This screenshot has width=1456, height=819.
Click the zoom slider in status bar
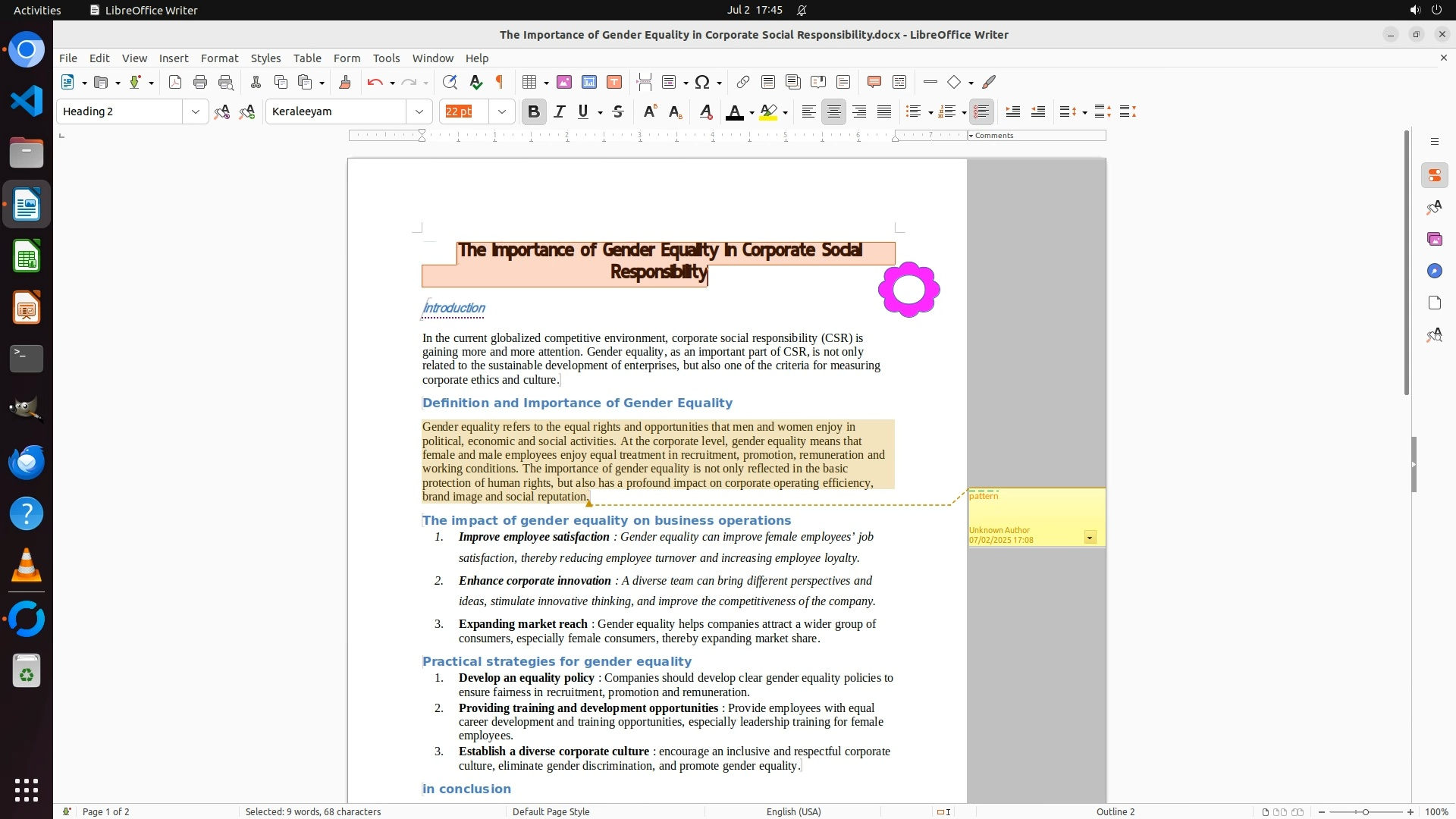coord(1365,811)
